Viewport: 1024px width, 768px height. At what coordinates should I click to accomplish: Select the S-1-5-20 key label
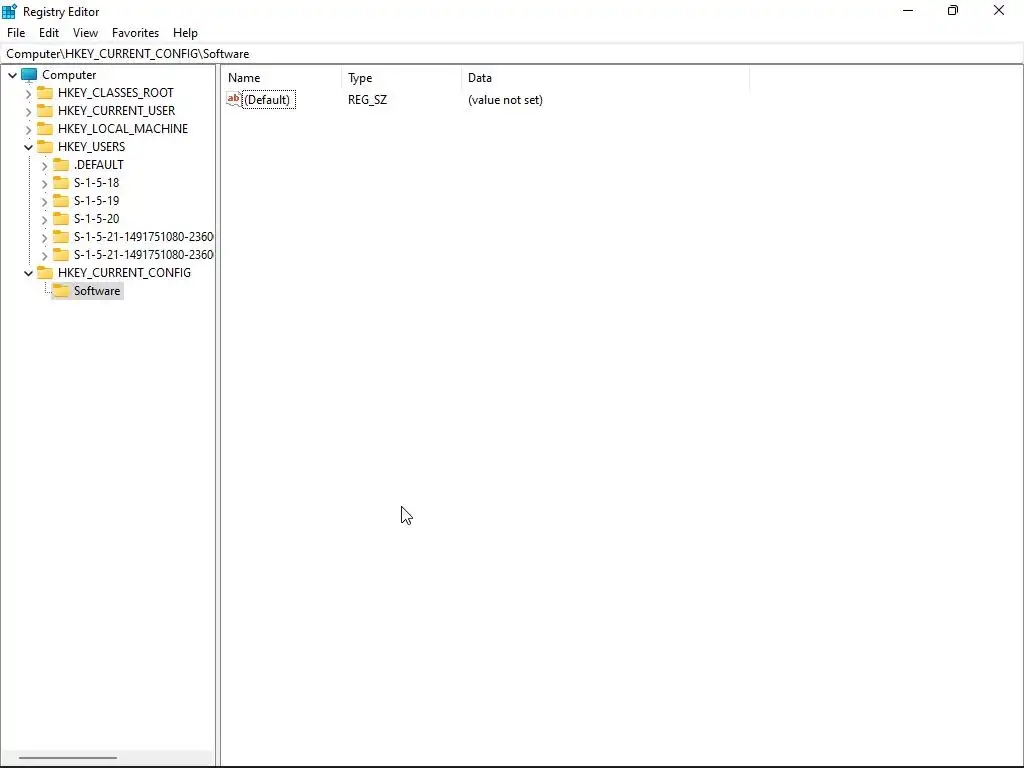pyautogui.click(x=96, y=218)
